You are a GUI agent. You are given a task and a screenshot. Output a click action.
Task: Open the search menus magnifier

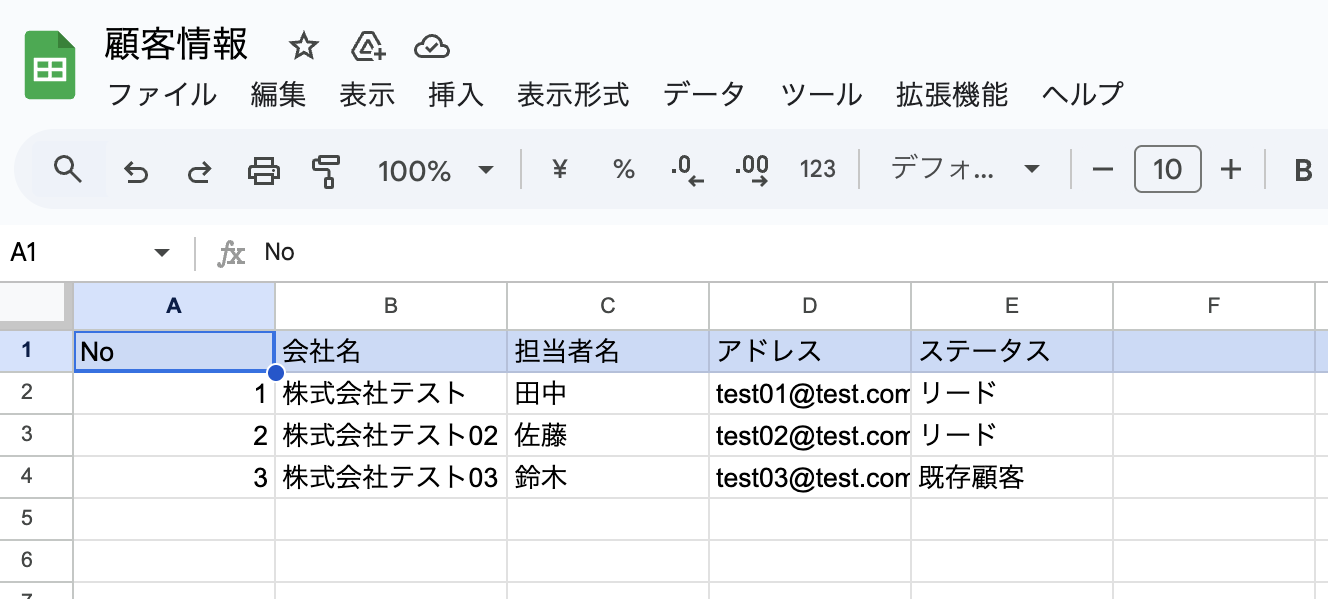(x=67, y=169)
